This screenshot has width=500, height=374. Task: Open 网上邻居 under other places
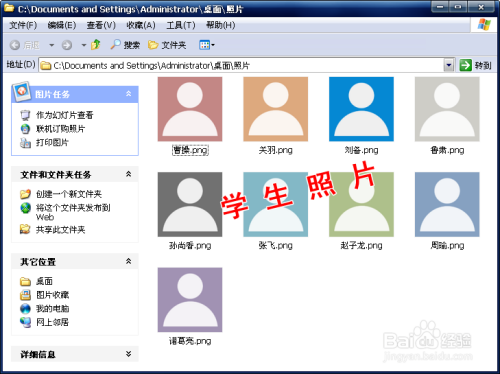coord(52,322)
